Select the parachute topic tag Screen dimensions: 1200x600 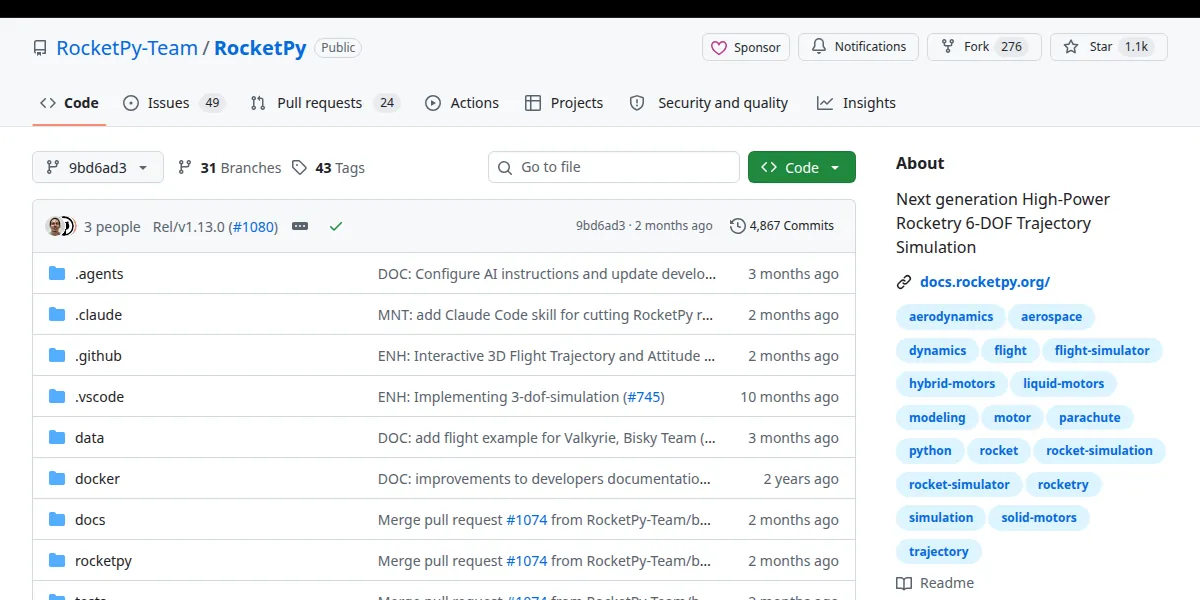click(x=1090, y=418)
